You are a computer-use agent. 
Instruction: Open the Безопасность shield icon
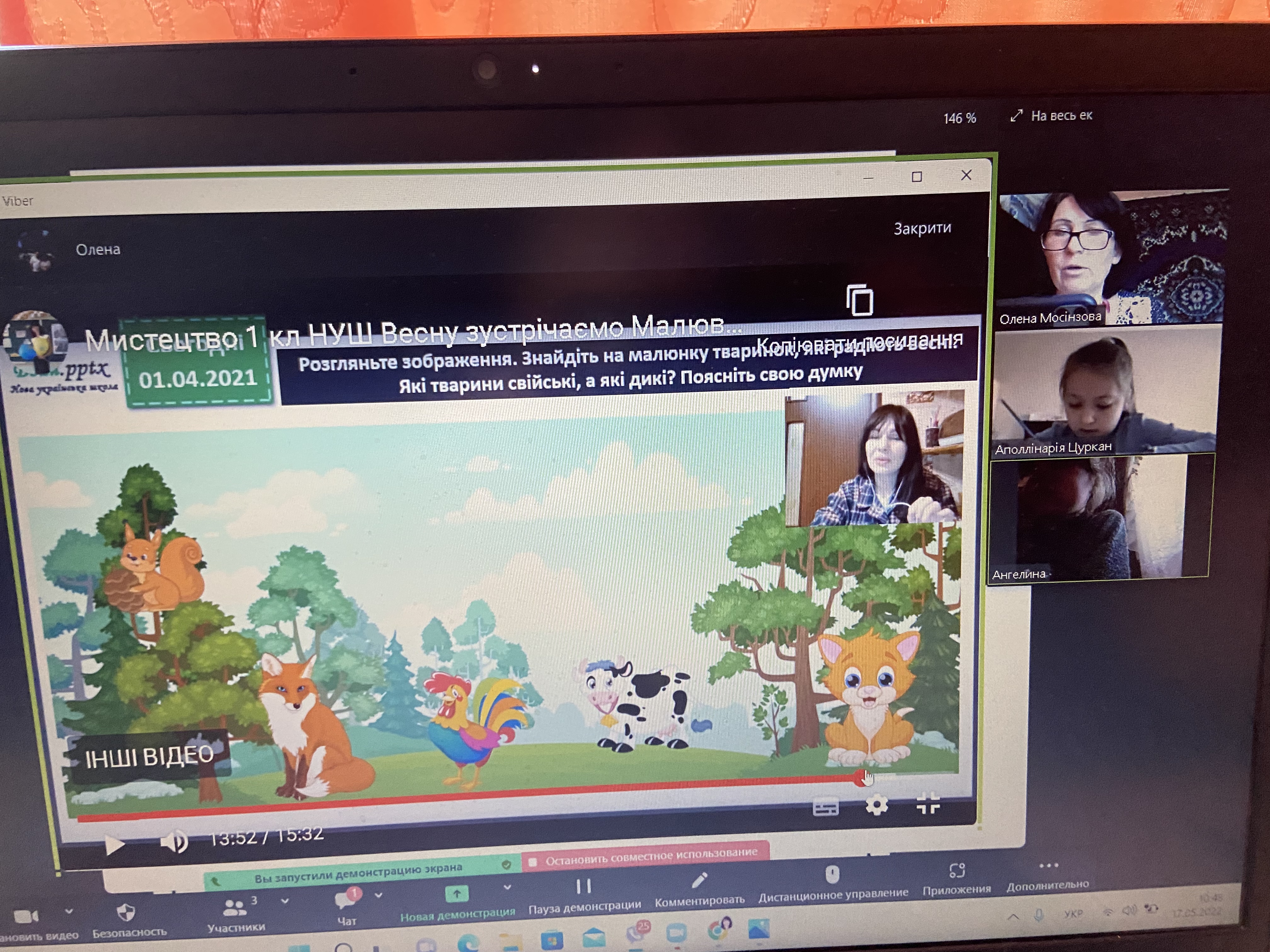(x=126, y=912)
